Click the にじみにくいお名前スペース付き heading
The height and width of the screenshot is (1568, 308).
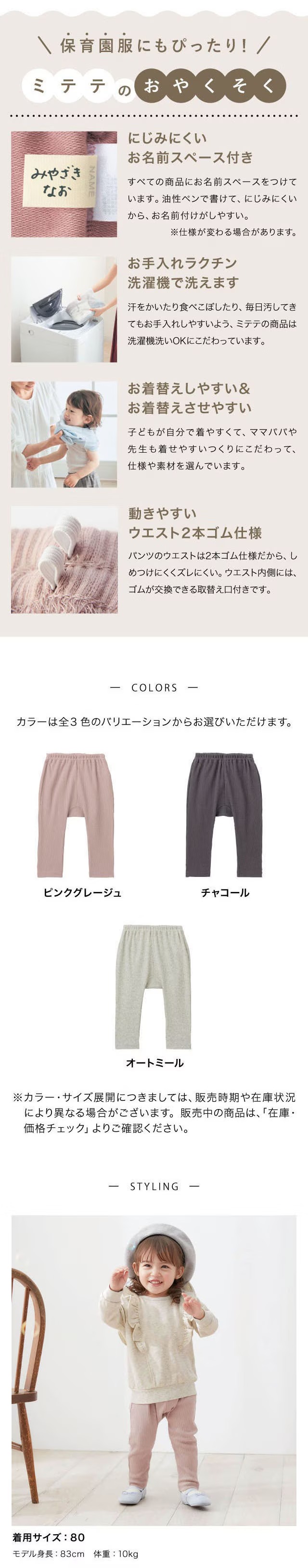[x=190, y=148]
